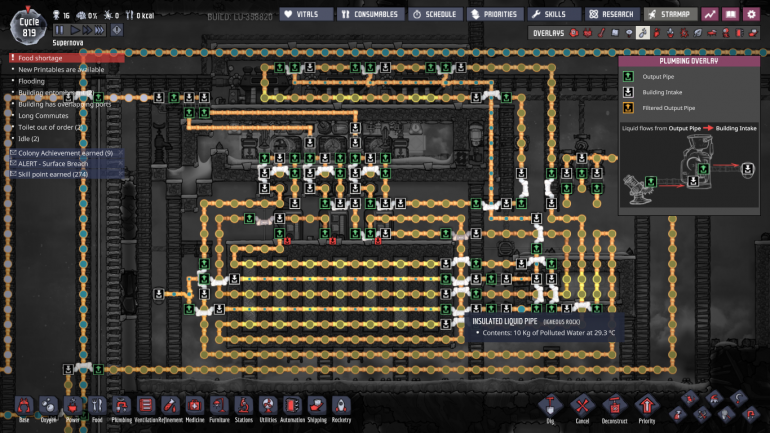Select the Cancel tool
Image resolution: width=770 pixels, height=433 pixels.
582,408
